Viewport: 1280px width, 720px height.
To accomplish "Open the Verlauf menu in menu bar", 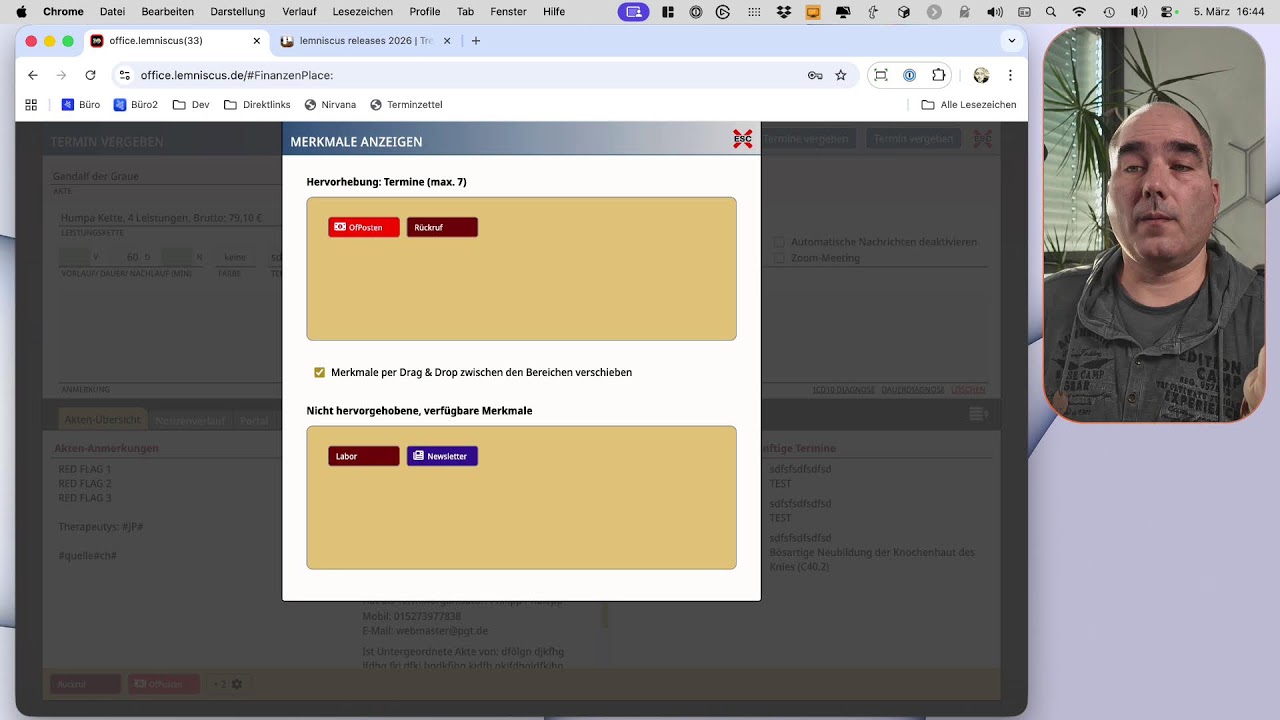I will coord(299,12).
